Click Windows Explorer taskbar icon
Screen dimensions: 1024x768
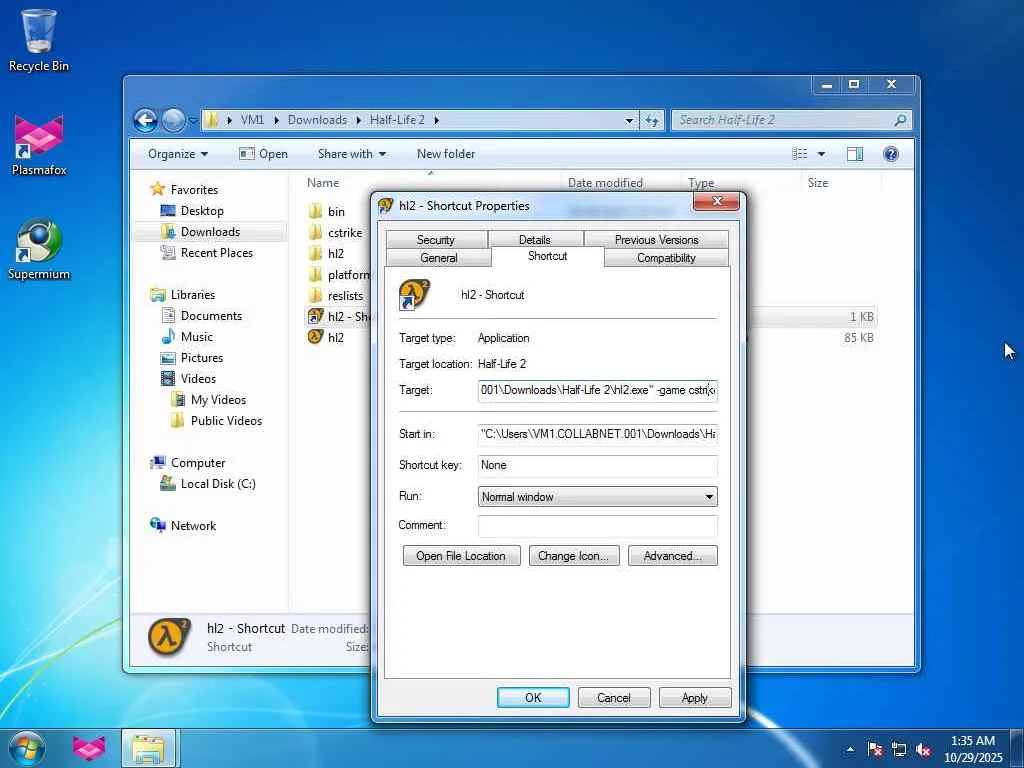click(148, 749)
